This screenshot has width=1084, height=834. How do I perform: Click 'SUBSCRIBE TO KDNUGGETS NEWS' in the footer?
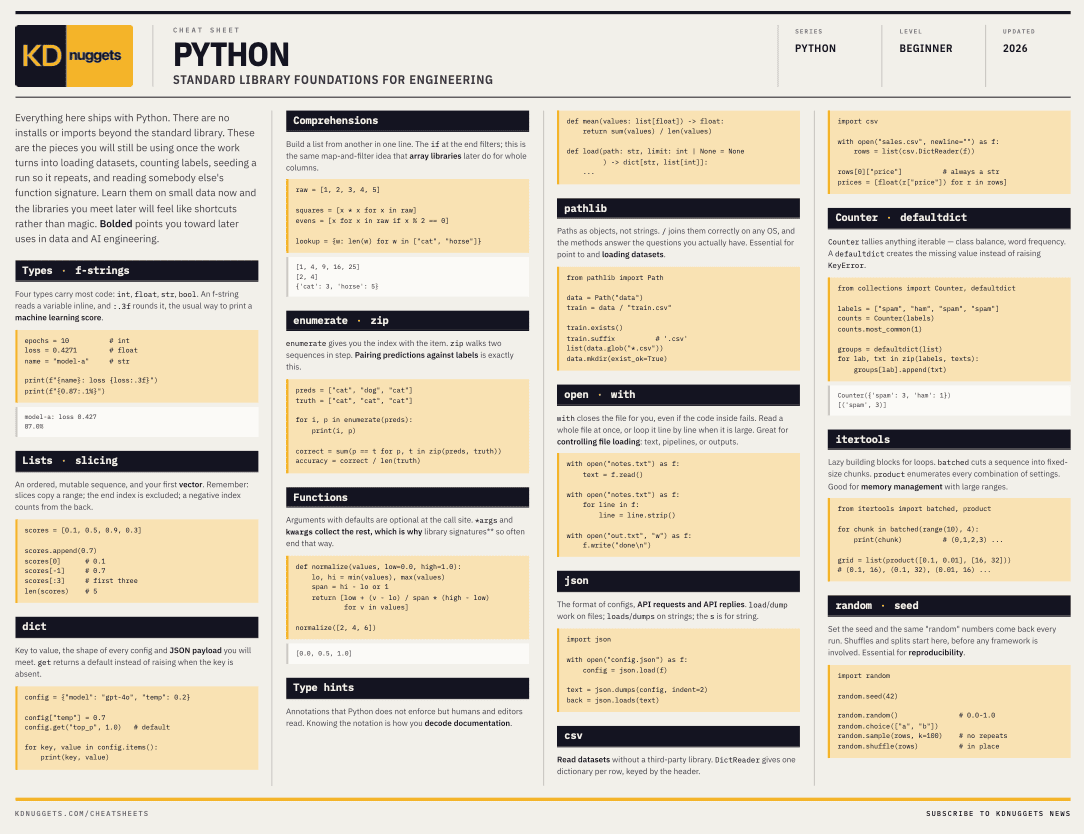[x=998, y=813]
